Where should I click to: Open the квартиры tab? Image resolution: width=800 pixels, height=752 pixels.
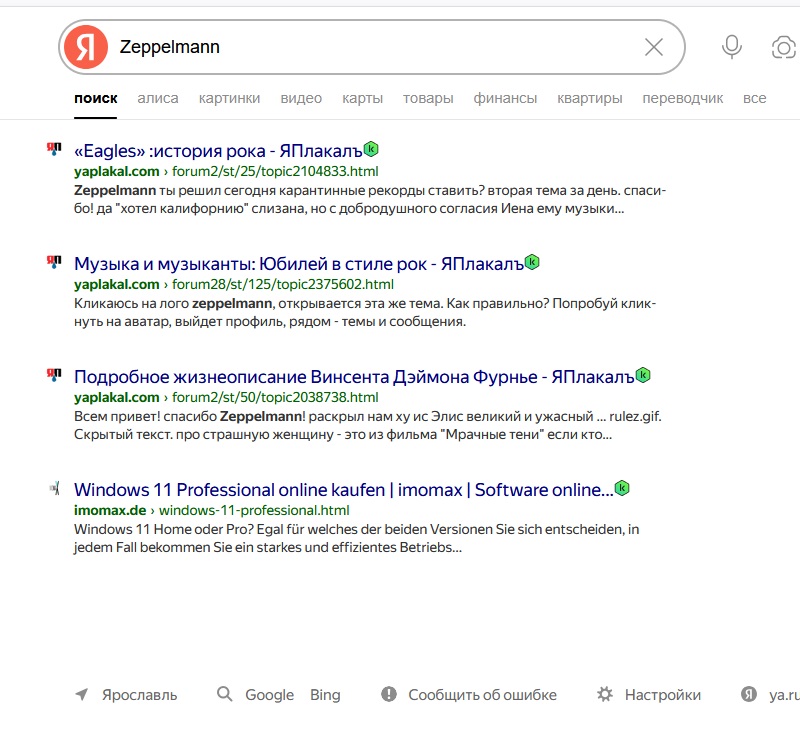coord(590,98)
